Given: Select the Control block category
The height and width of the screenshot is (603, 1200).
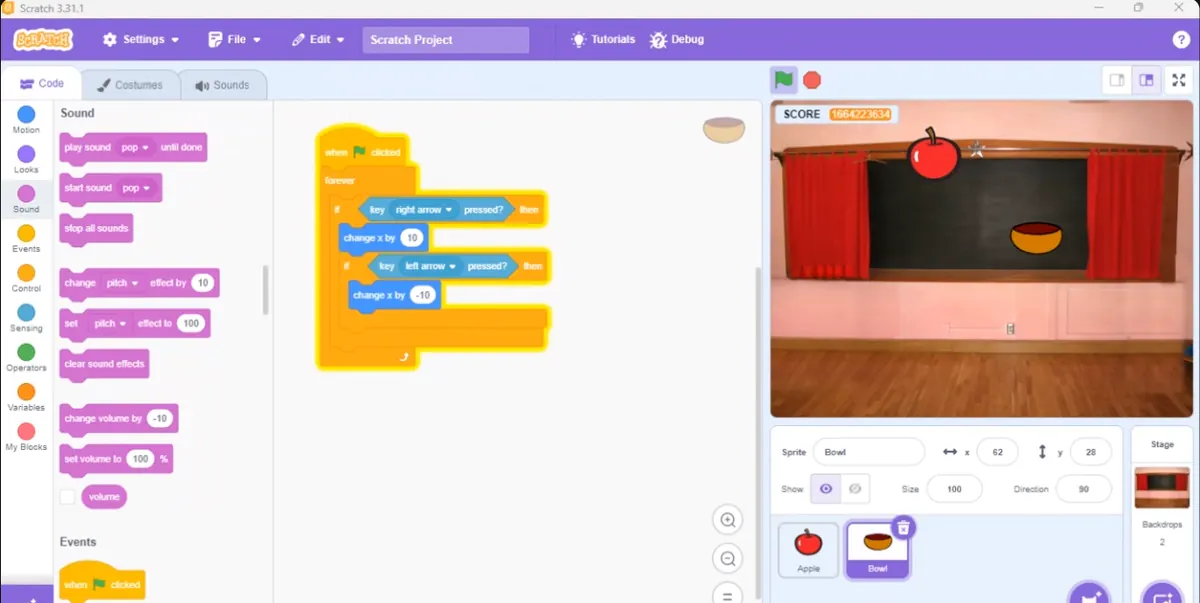Looking at the screenshot, I should click(26, 278).
